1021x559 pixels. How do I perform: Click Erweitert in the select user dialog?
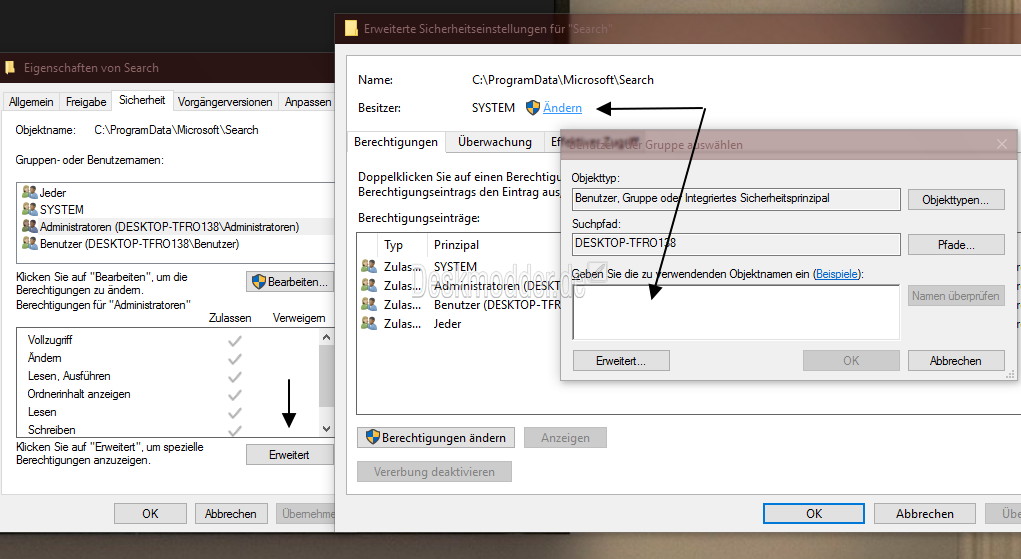tap(620, 361)
